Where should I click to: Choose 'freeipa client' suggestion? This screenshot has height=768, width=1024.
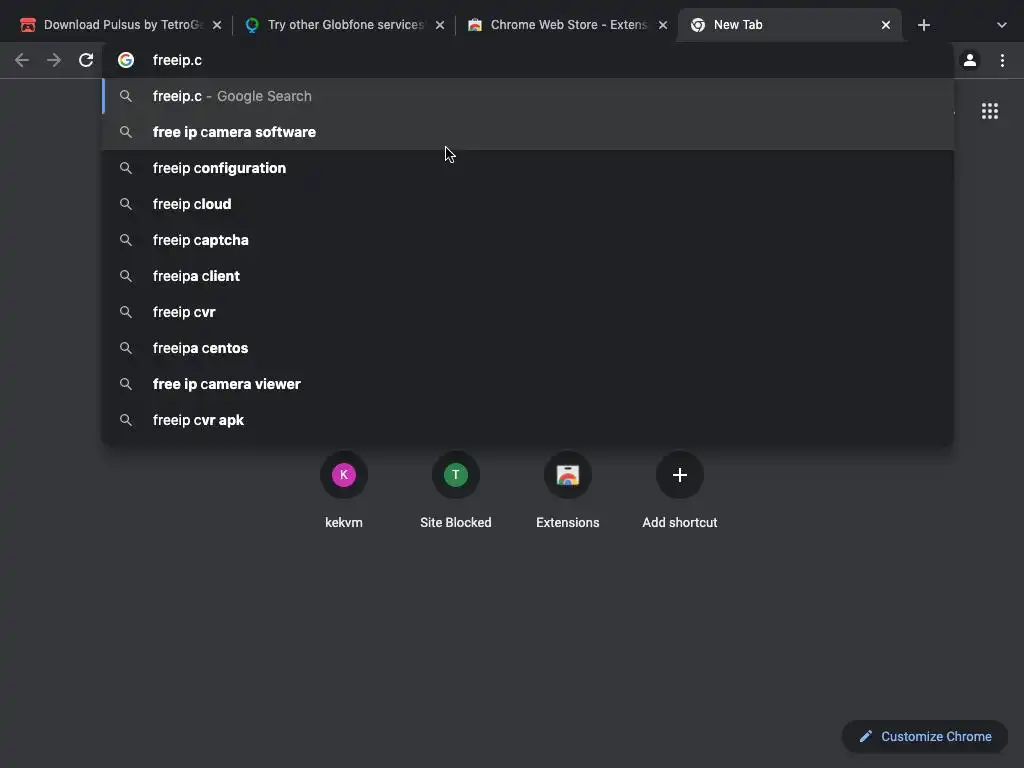528,276
